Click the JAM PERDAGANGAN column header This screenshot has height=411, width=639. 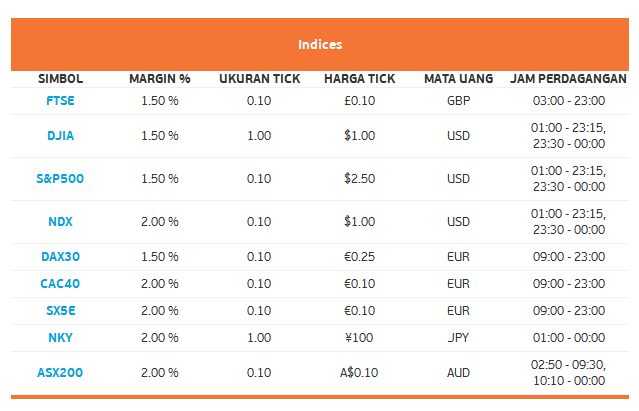[x=568, y=79]
